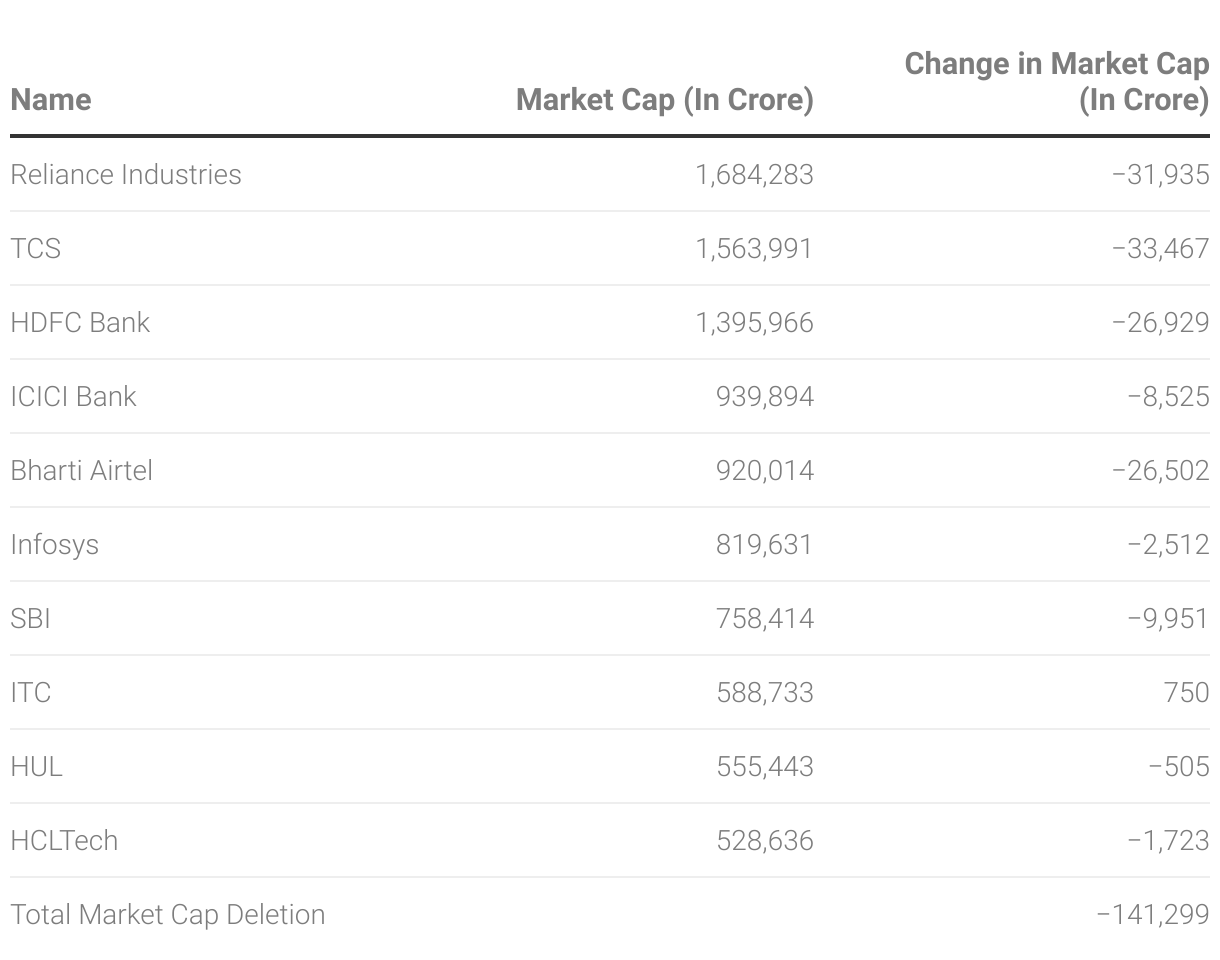
Task: Click the SBI row name
Action: tap(30, 619)
